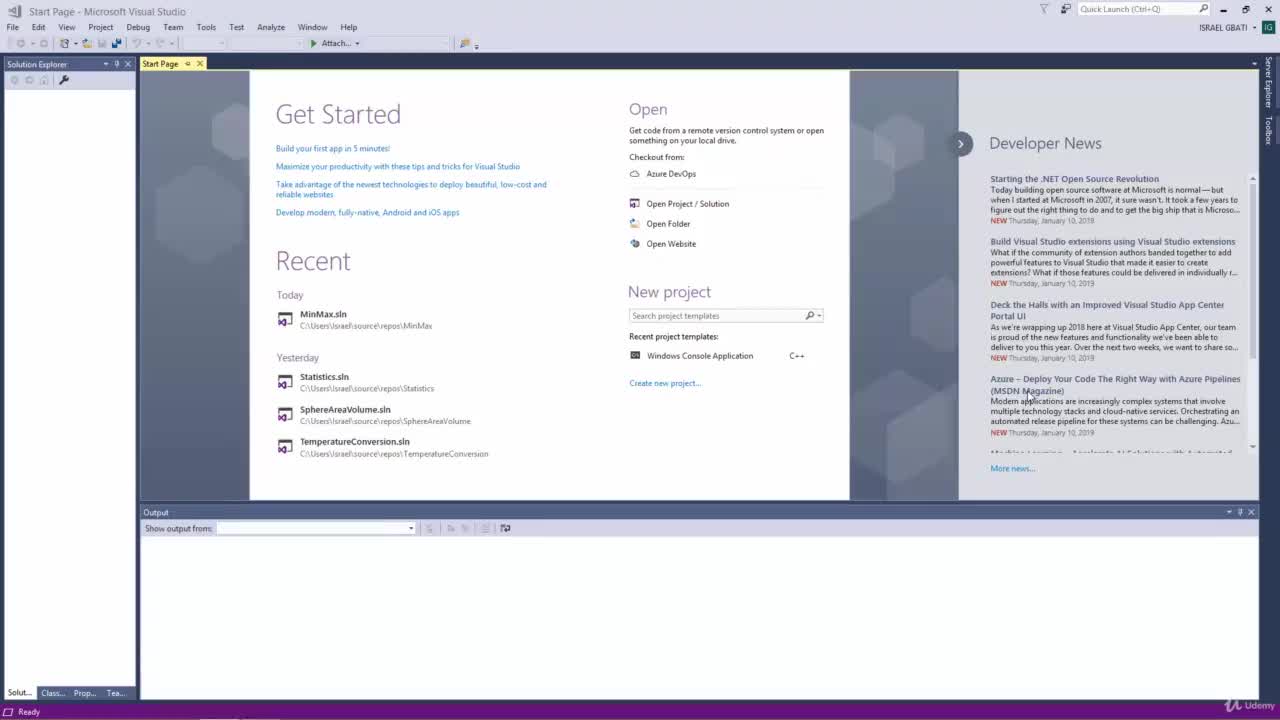Close the Start Page tab
Image resolution: width=1280 pixels, height=720 pixels.
pos(200,64)
